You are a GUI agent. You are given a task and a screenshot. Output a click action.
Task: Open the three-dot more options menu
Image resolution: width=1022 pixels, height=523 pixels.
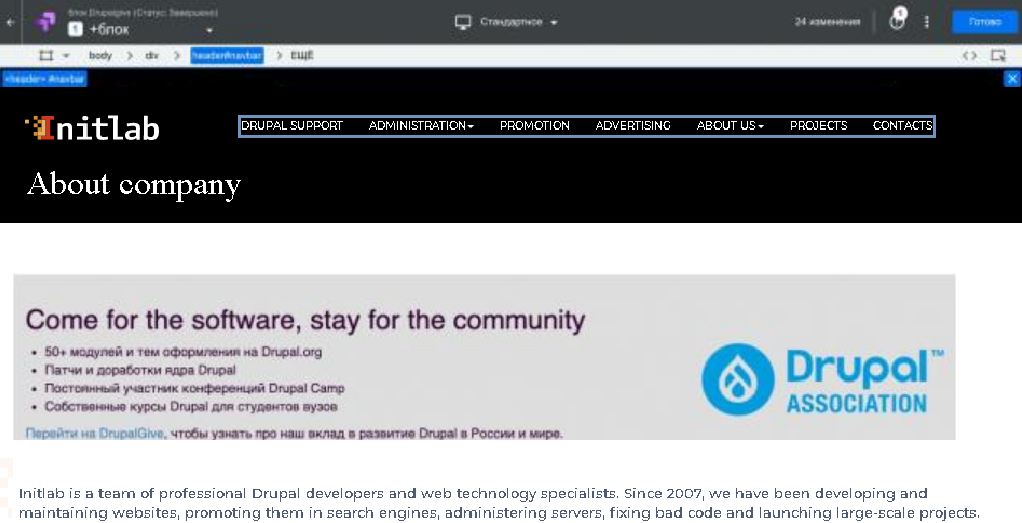pos(926,22)
